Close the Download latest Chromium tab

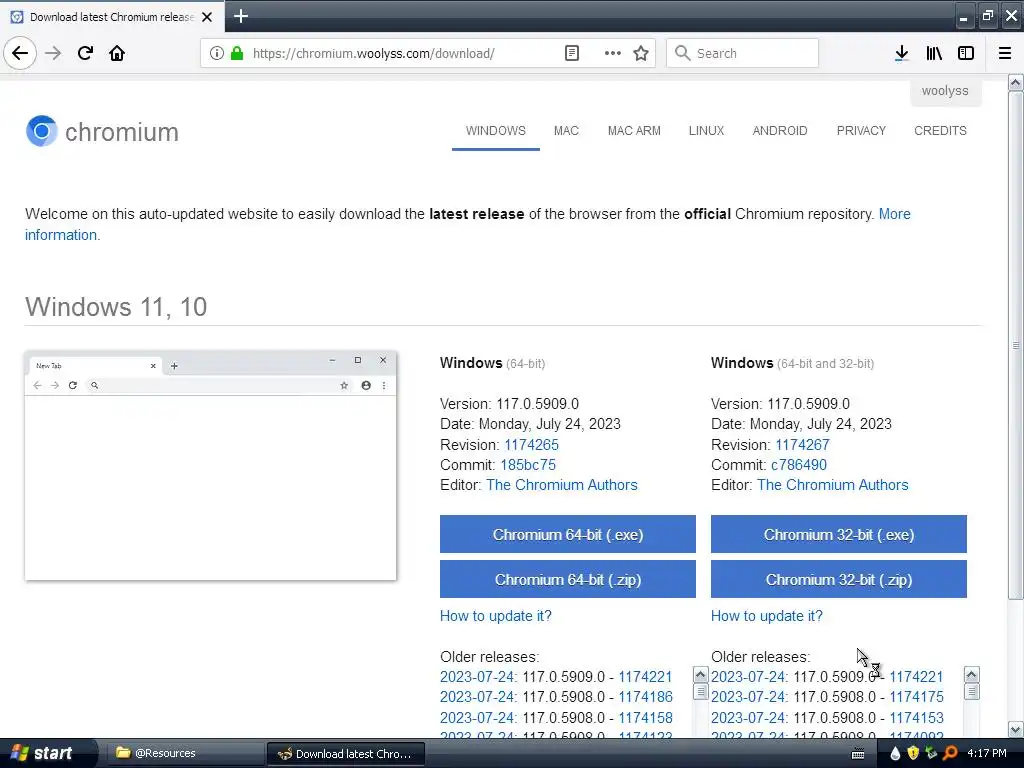coord(207,17)
